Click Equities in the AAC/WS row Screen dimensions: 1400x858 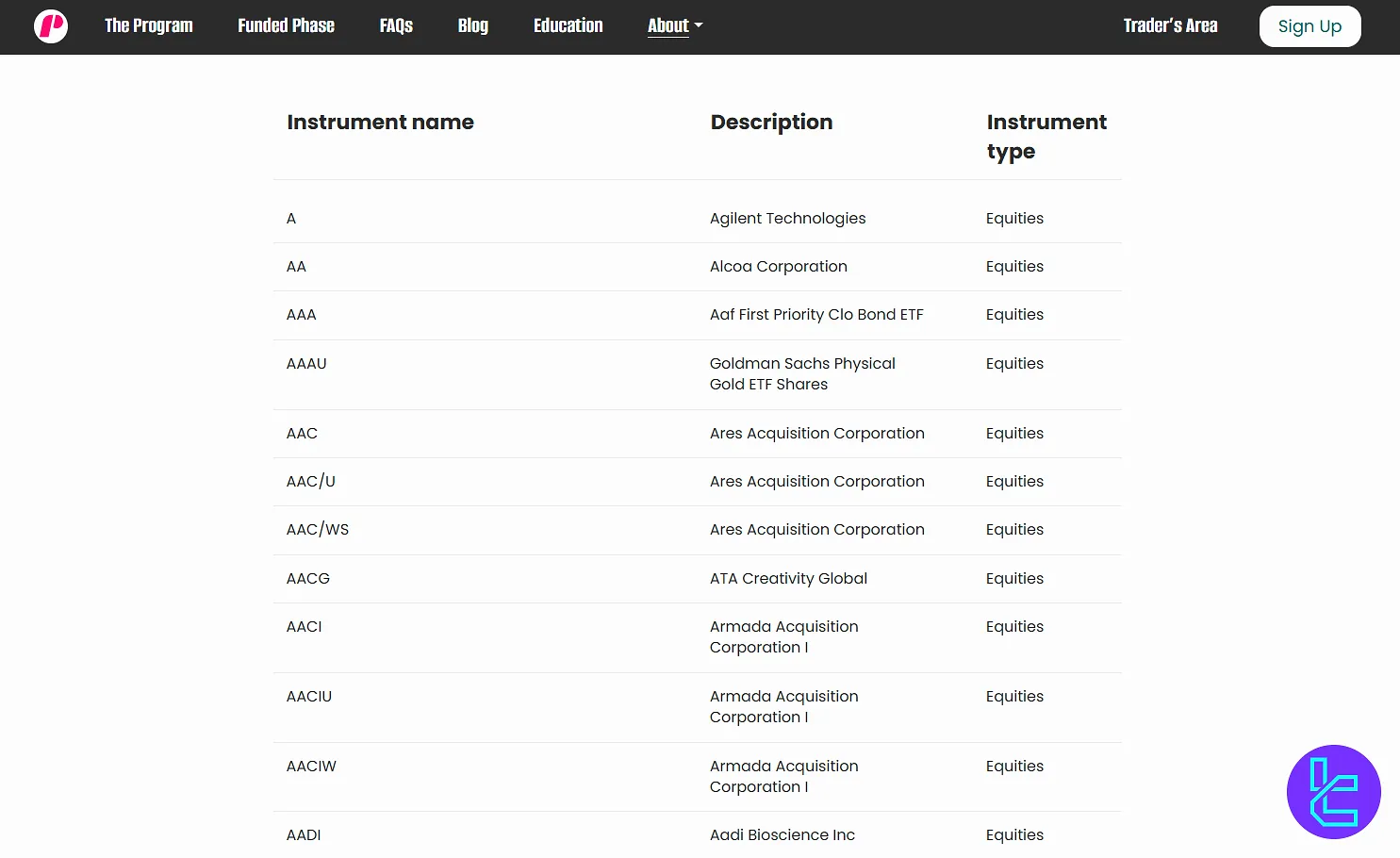coord(1014,530)
